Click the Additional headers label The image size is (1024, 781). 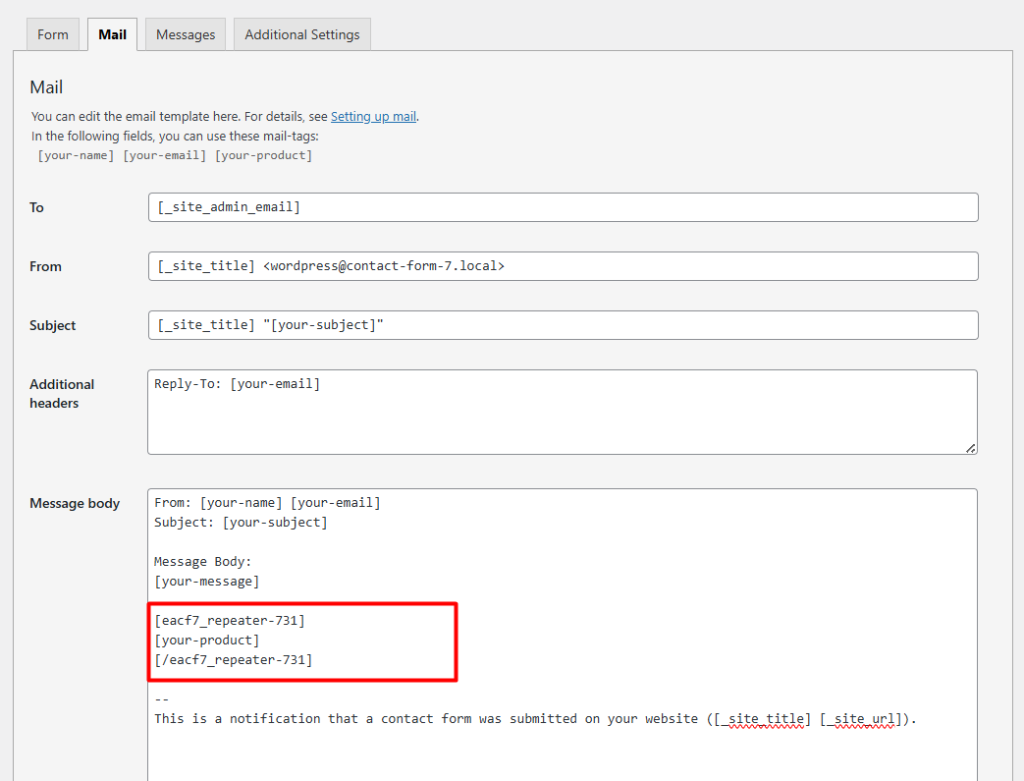click(x=61, y=394)
